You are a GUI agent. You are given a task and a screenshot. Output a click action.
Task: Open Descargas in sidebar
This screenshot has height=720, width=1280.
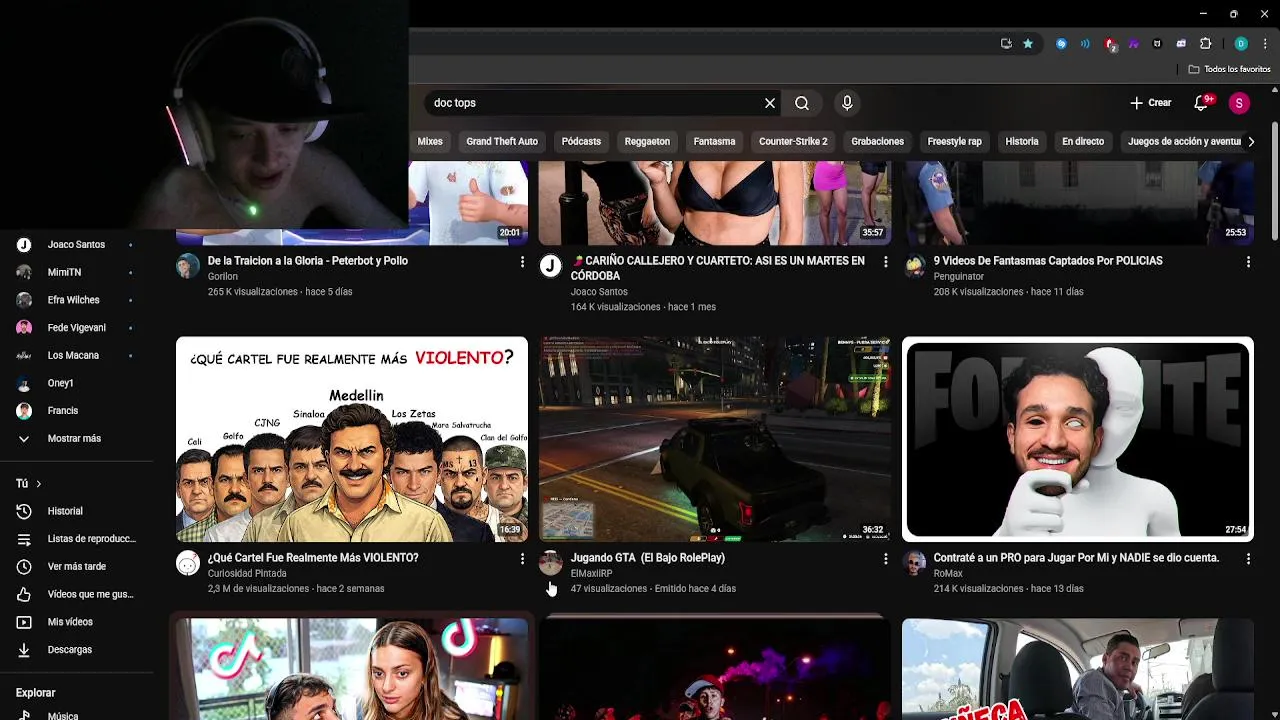76,650
